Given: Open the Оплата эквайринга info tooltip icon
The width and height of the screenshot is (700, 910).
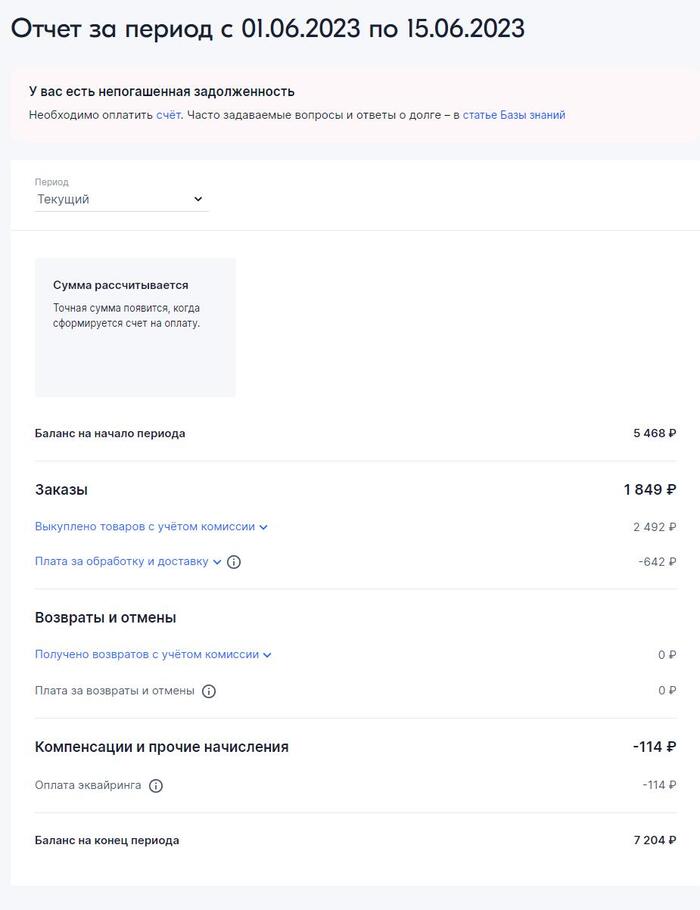Looking at the screenshot, I should pyautogui.click(x=156, y=786).
